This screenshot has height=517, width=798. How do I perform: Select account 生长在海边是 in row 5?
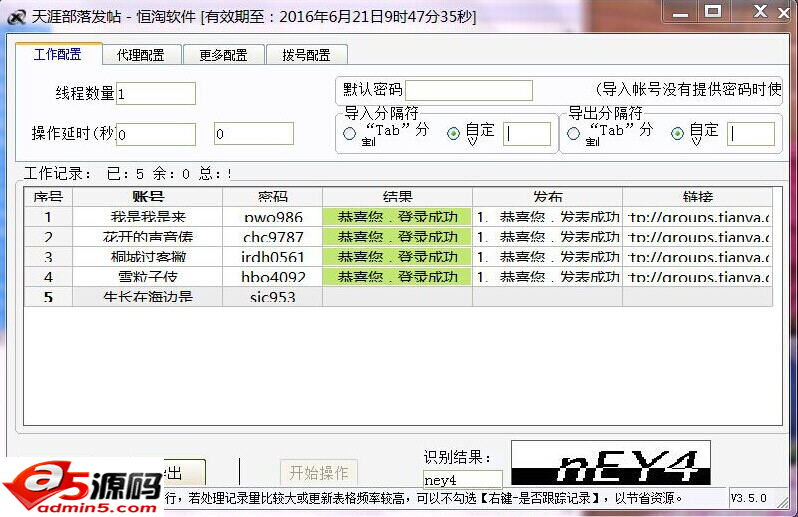click(x=148, y=297)
